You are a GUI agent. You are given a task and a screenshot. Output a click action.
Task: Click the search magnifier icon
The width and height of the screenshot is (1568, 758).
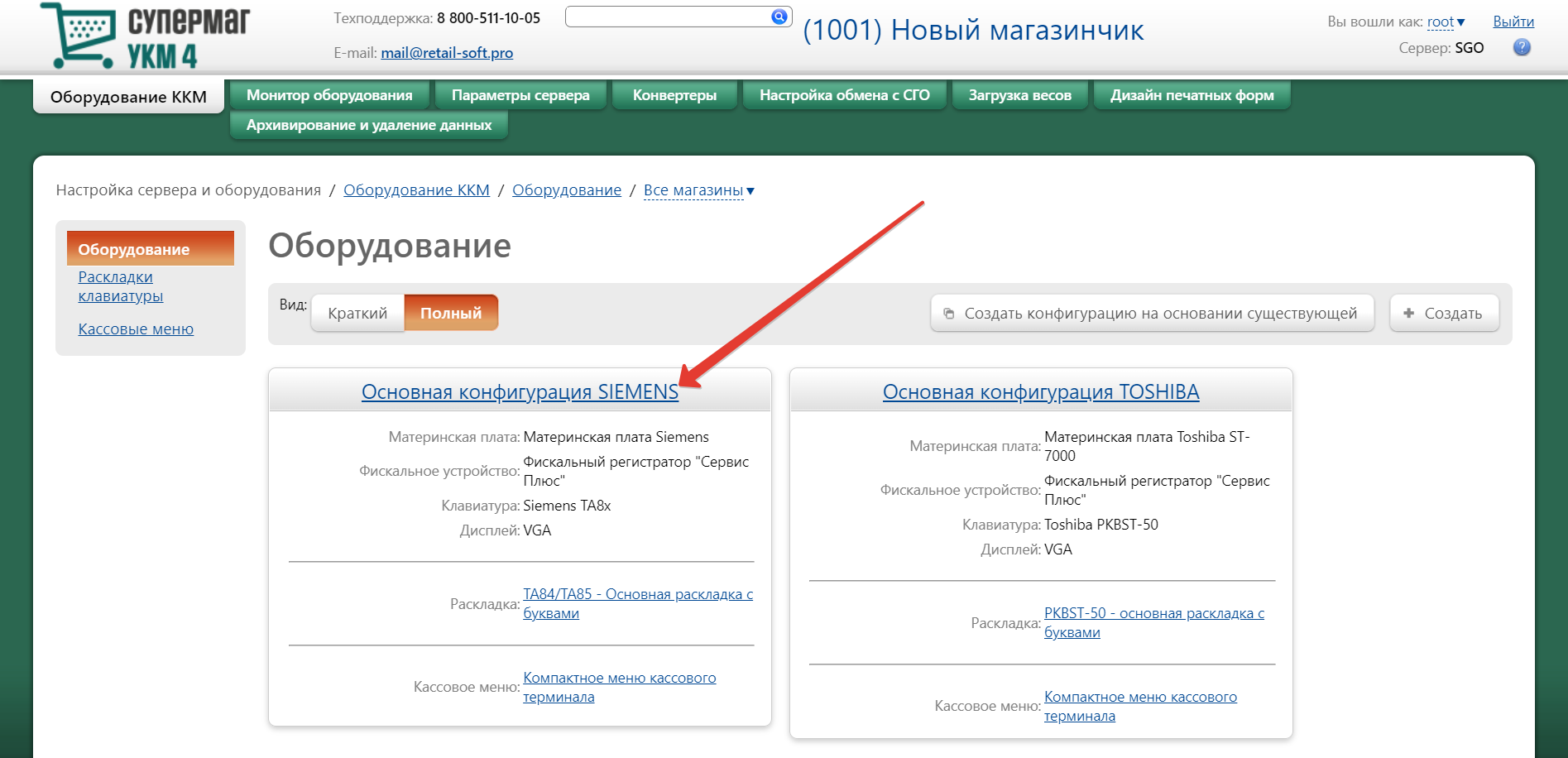[779, 17]
